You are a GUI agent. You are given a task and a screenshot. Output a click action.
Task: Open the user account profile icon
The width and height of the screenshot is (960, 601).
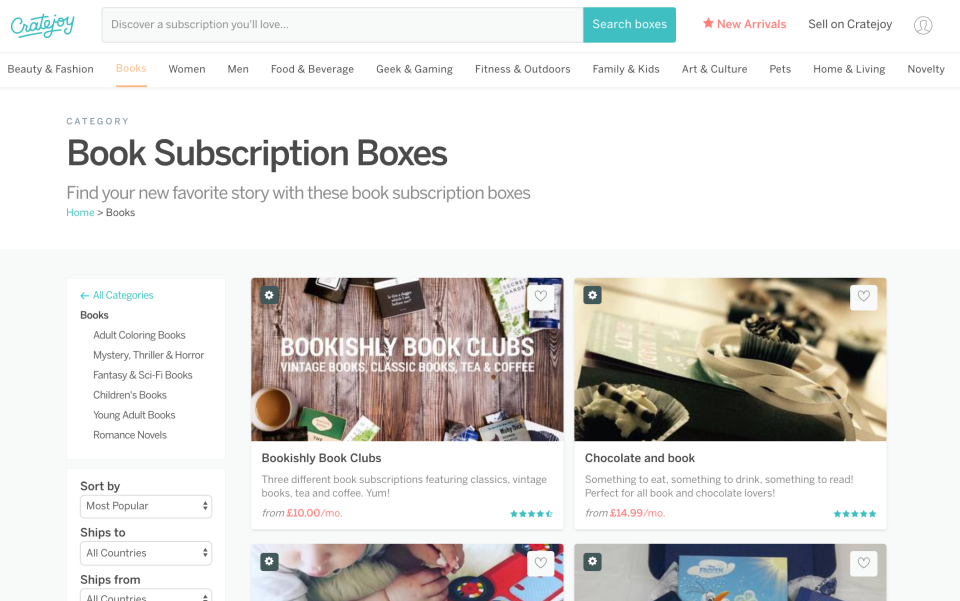tap(923, 25)
